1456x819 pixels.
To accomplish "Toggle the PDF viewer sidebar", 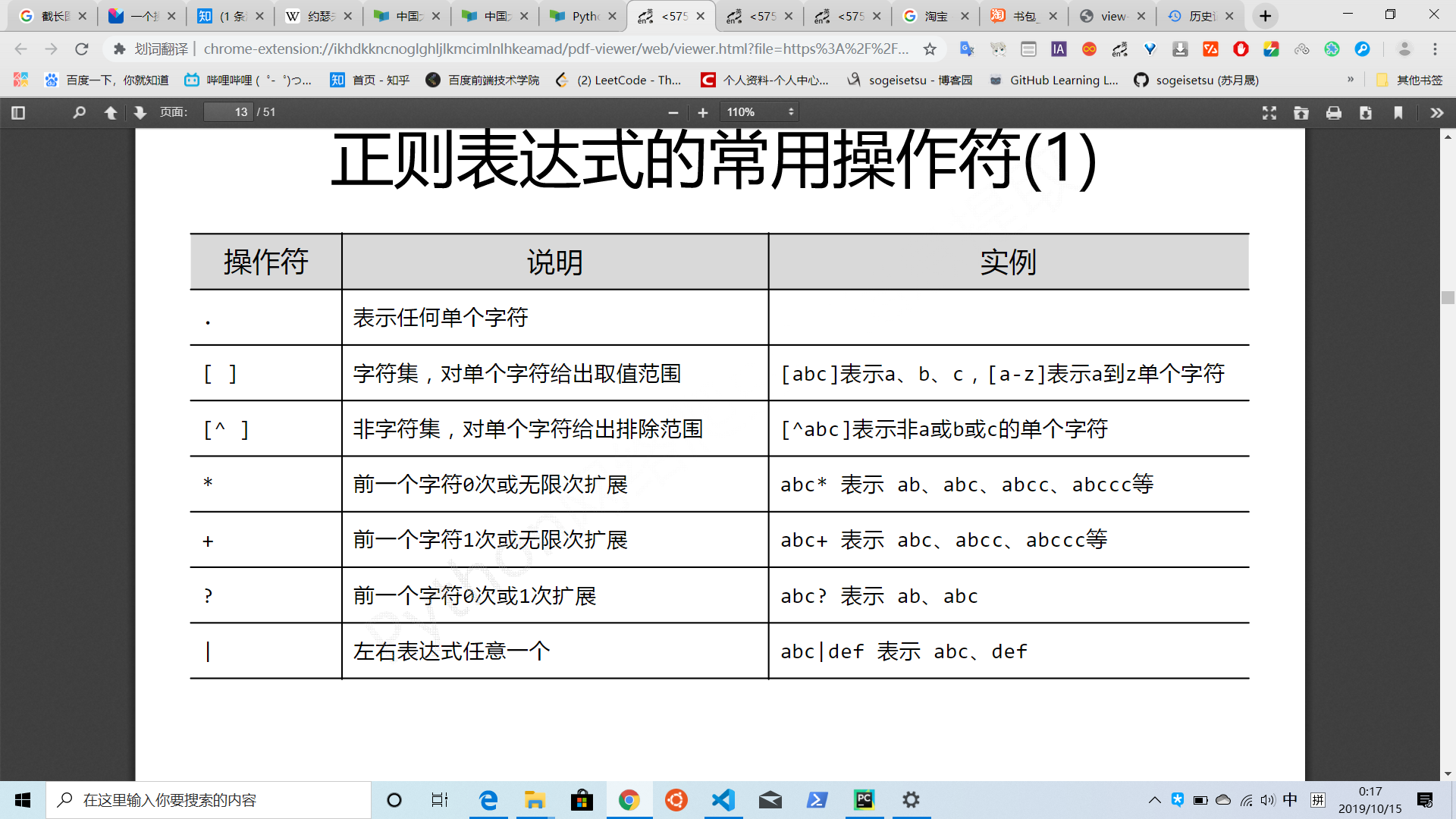I will click(19, 112).
